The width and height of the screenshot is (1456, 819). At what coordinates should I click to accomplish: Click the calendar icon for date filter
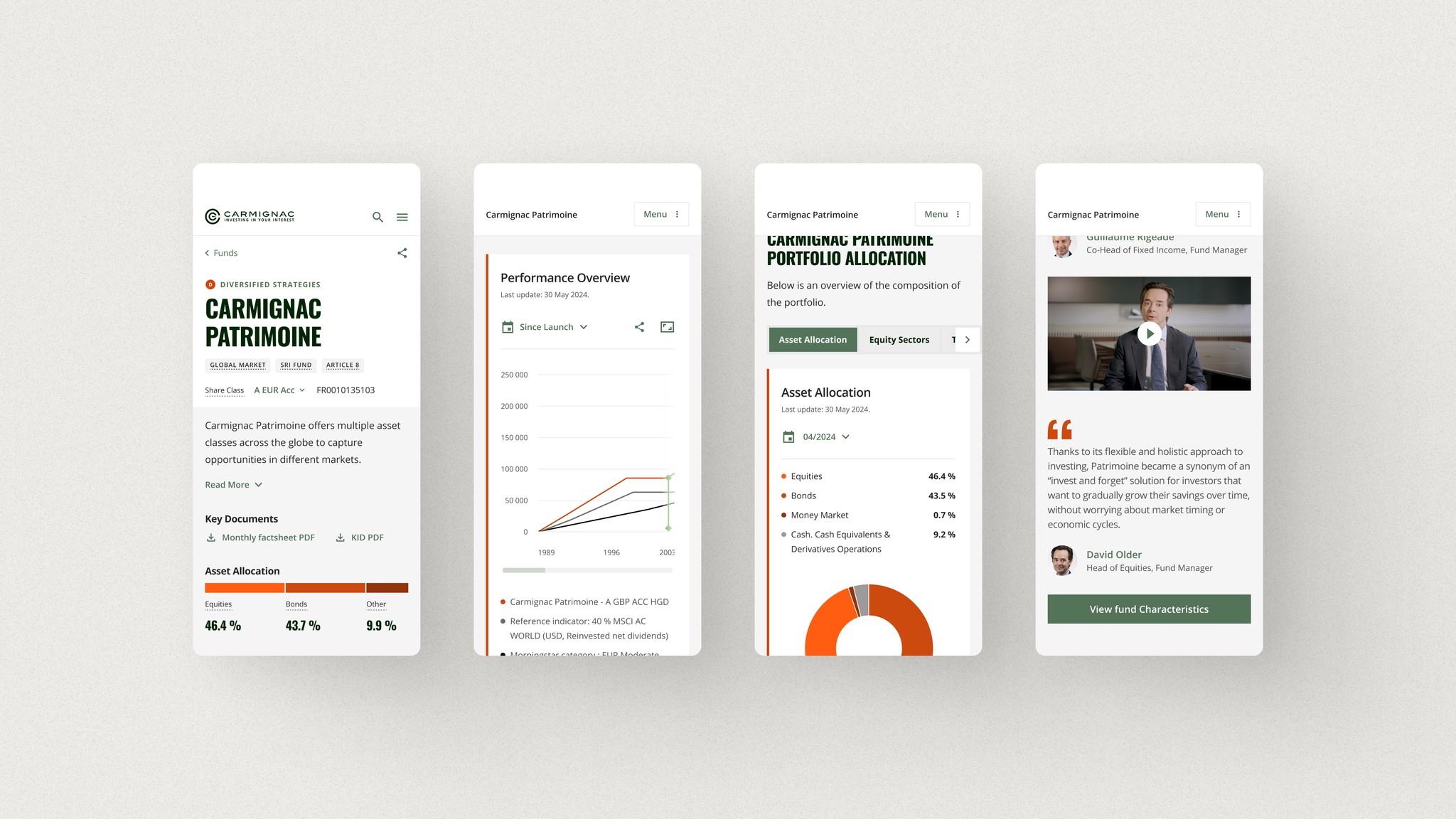506,327
